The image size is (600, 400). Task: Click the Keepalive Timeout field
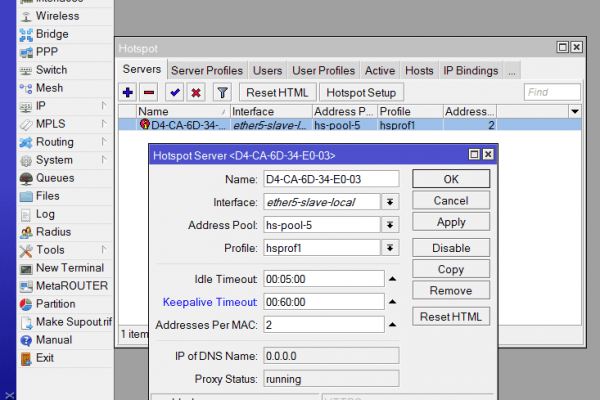coord(324,302)
